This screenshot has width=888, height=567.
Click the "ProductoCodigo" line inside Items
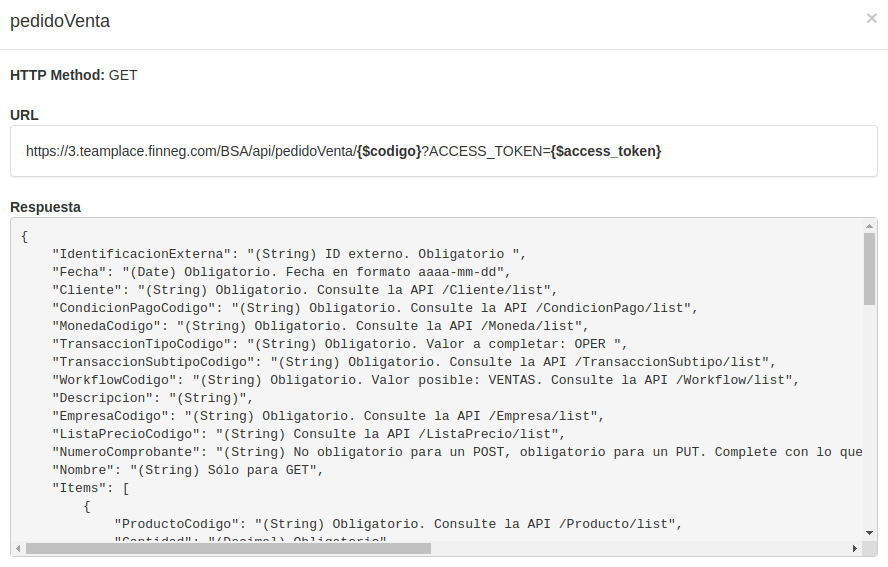coord(397,524)
